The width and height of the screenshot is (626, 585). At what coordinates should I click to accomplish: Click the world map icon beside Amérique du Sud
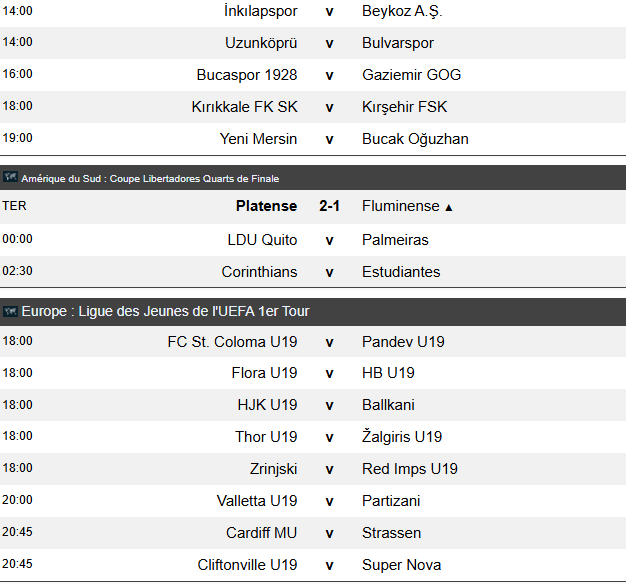[x=10, y=177]
